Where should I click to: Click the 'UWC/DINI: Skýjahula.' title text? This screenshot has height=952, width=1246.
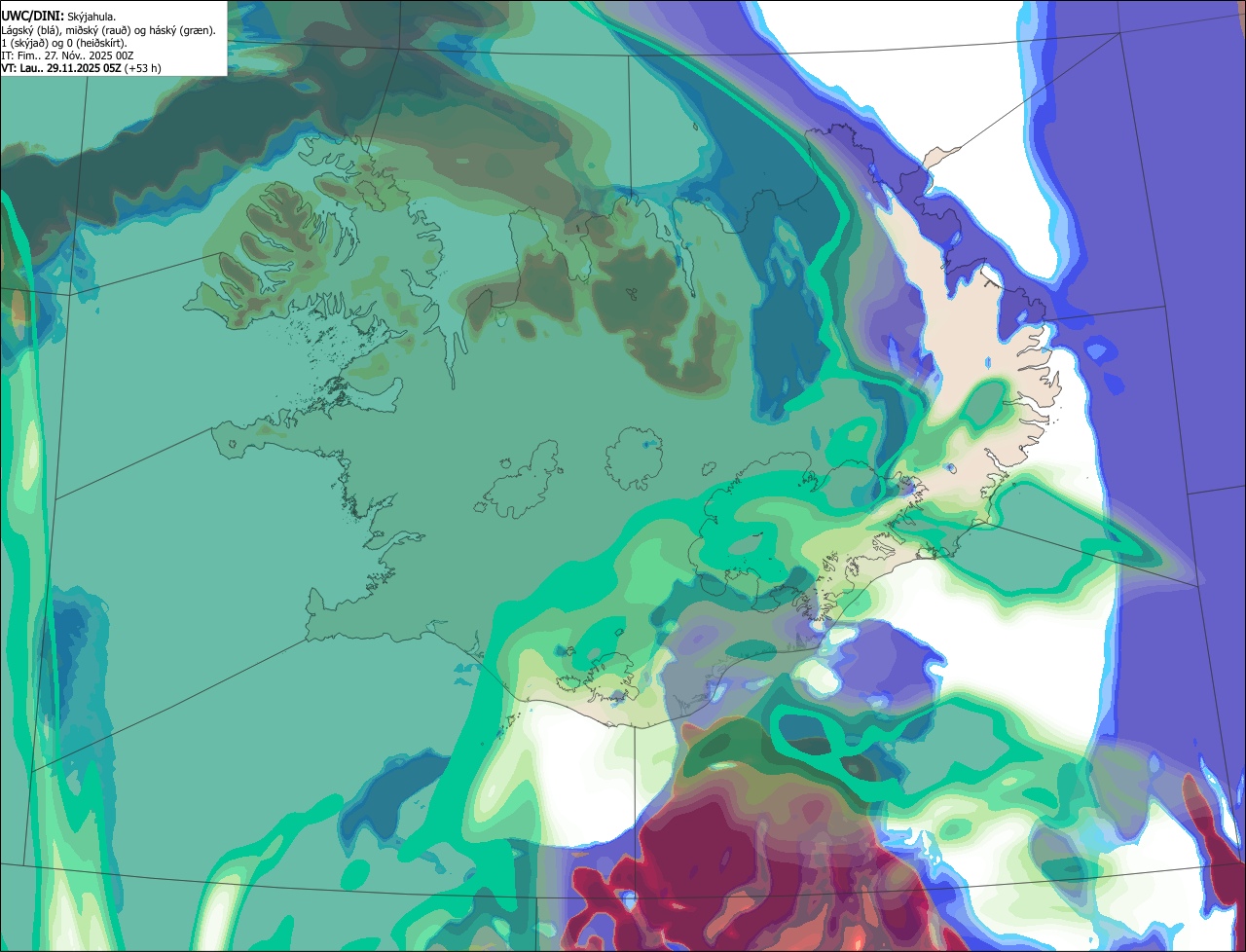click(58, 17)
